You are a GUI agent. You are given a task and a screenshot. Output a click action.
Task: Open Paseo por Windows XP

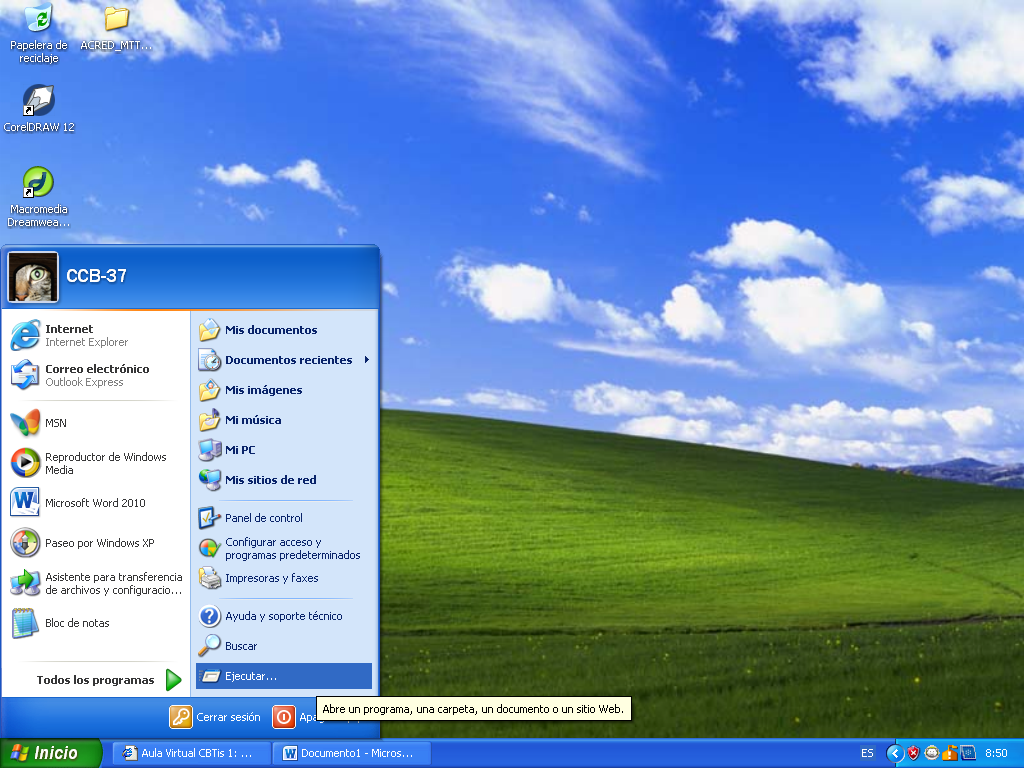coord(95,543)
